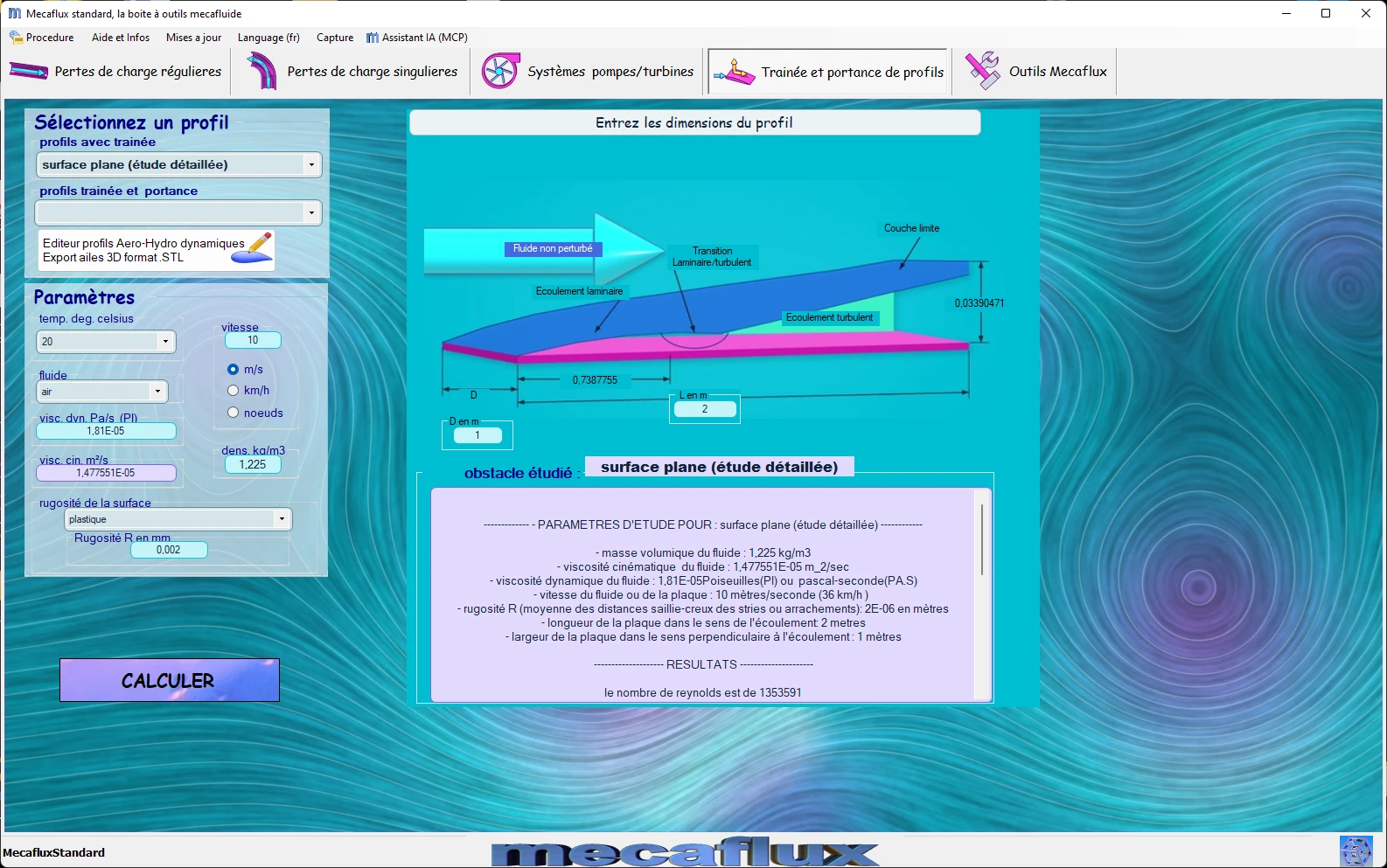Click the 0,03390471 boundary layer value
The image size is (1387, 868).
pyautogui.click(x=979, y=303)
